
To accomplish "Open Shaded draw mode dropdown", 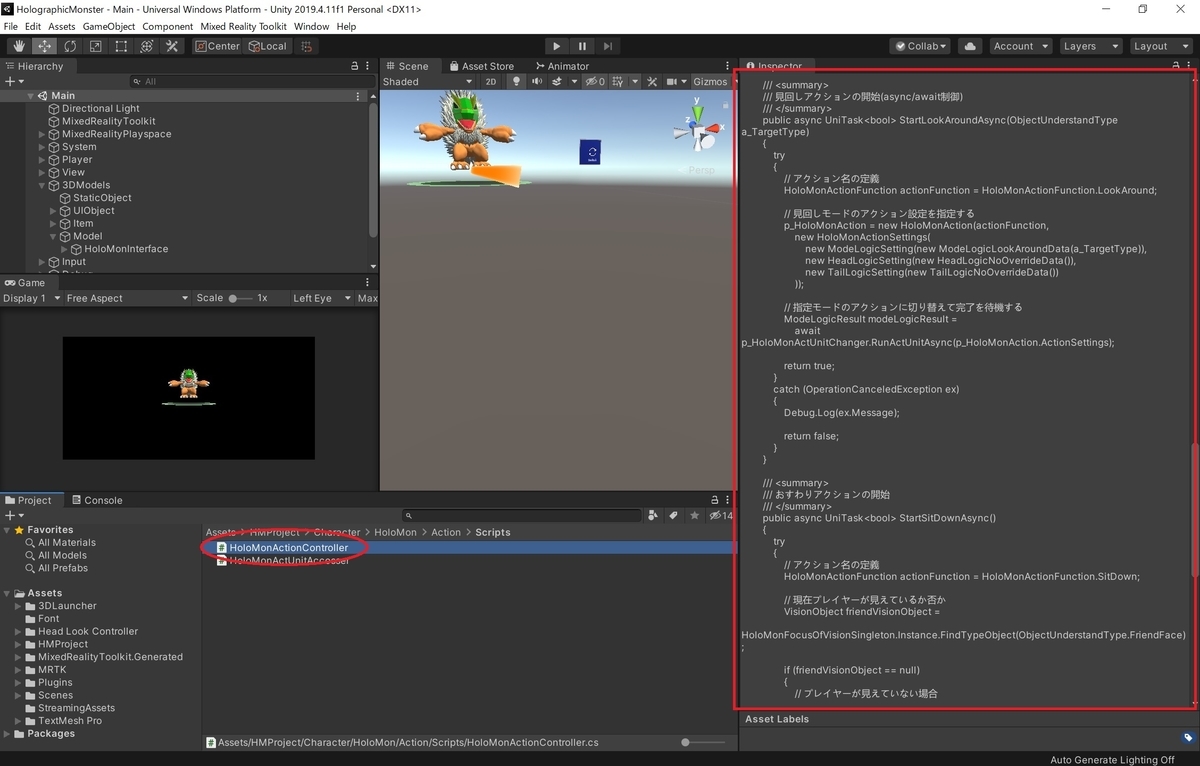I will coord(428,82).
